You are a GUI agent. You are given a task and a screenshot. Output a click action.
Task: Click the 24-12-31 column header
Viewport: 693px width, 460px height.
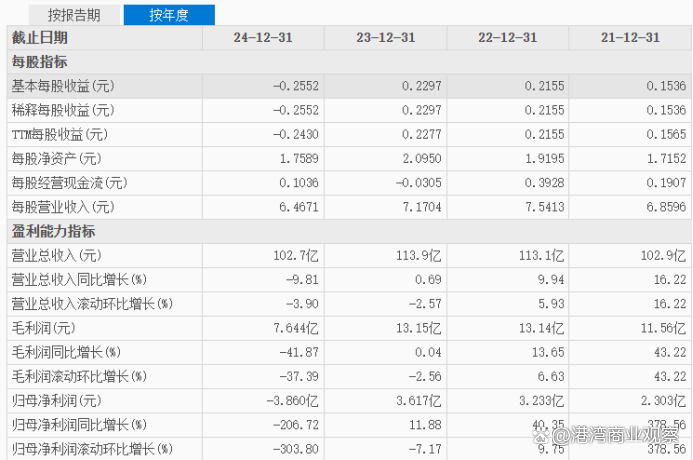tap(264, 38)
